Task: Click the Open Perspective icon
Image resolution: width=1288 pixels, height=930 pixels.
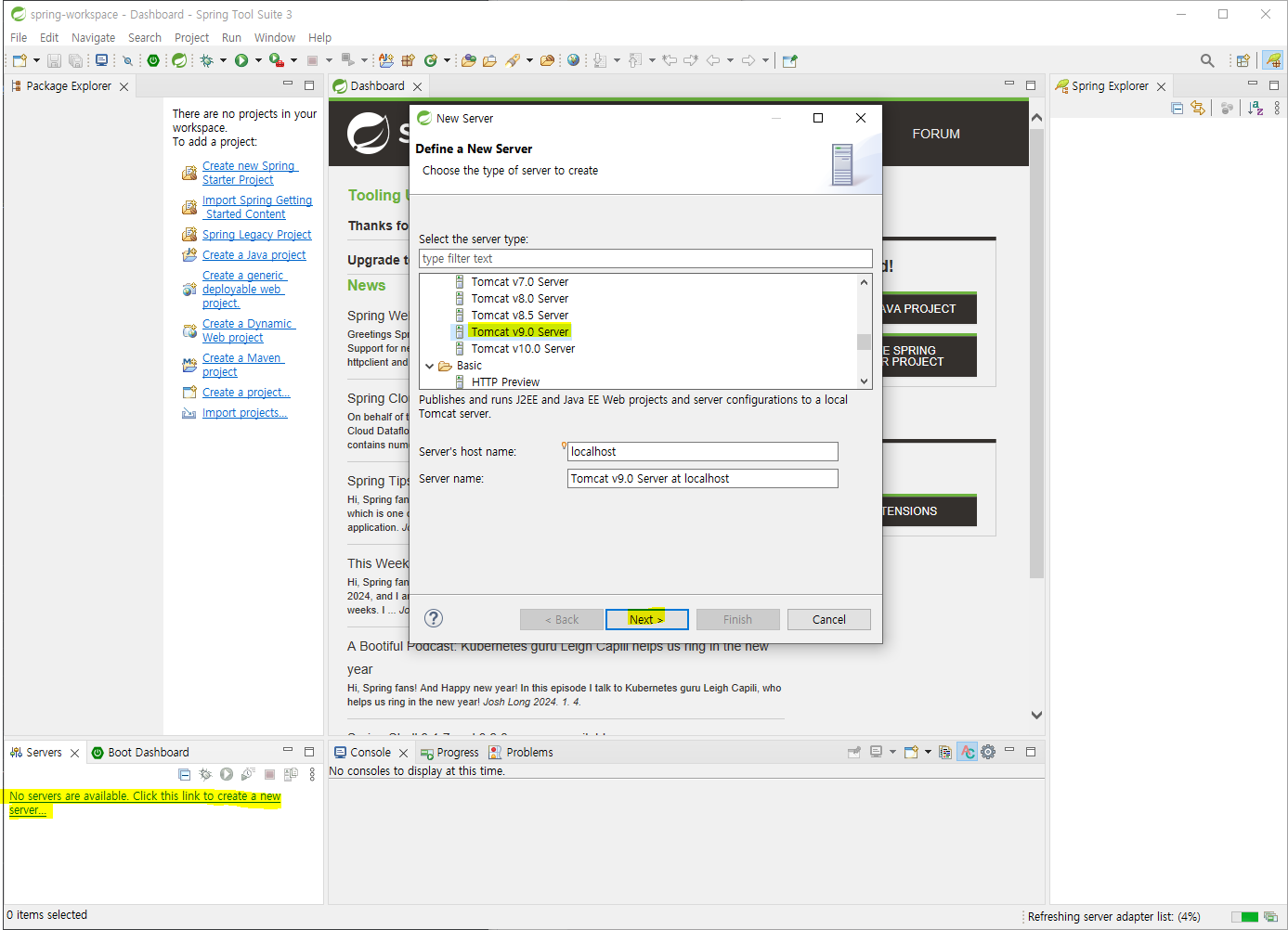Action: pyautogui.click(x=1242, y=60)
